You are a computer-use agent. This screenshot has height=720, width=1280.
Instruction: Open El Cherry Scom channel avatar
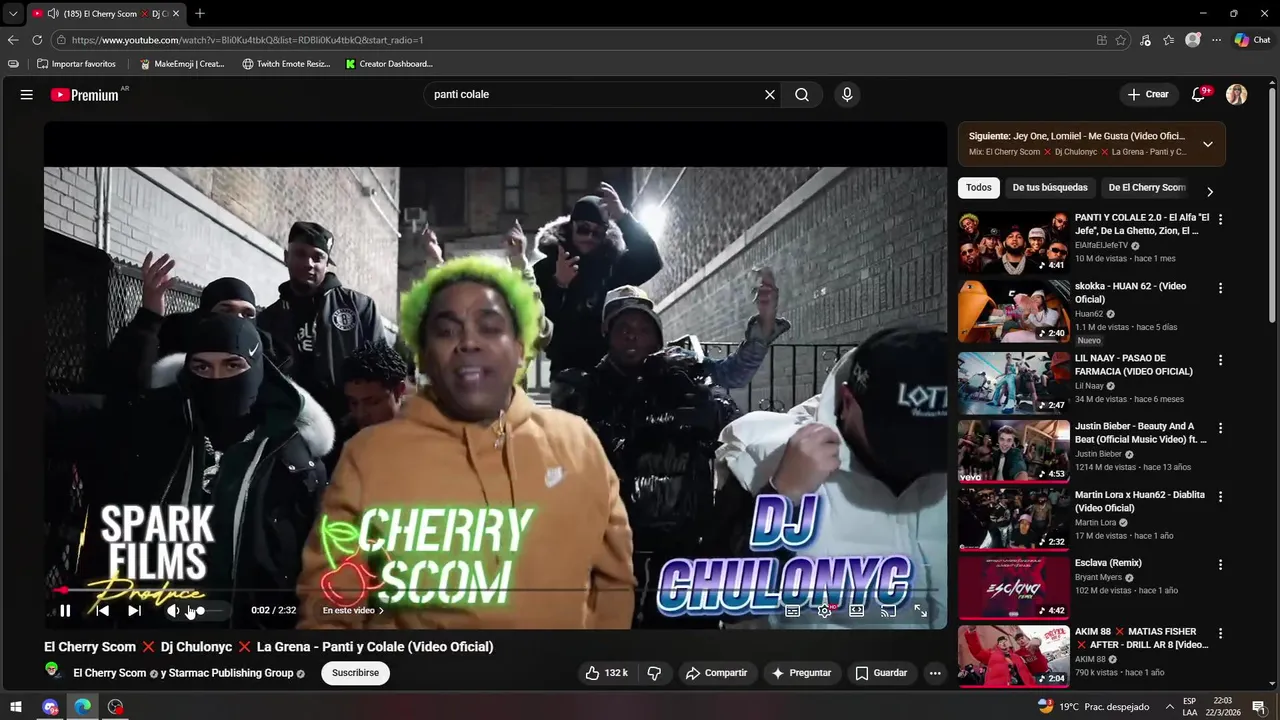click(53, 671)
